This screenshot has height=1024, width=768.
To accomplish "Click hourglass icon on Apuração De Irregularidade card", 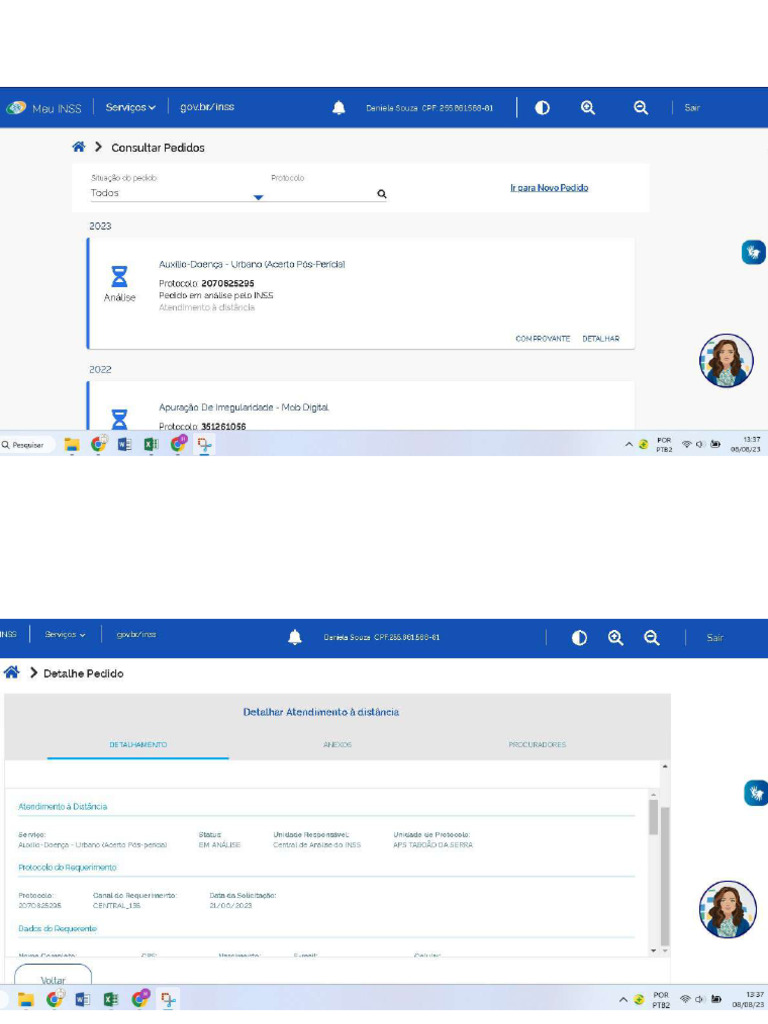I will 120,419.
